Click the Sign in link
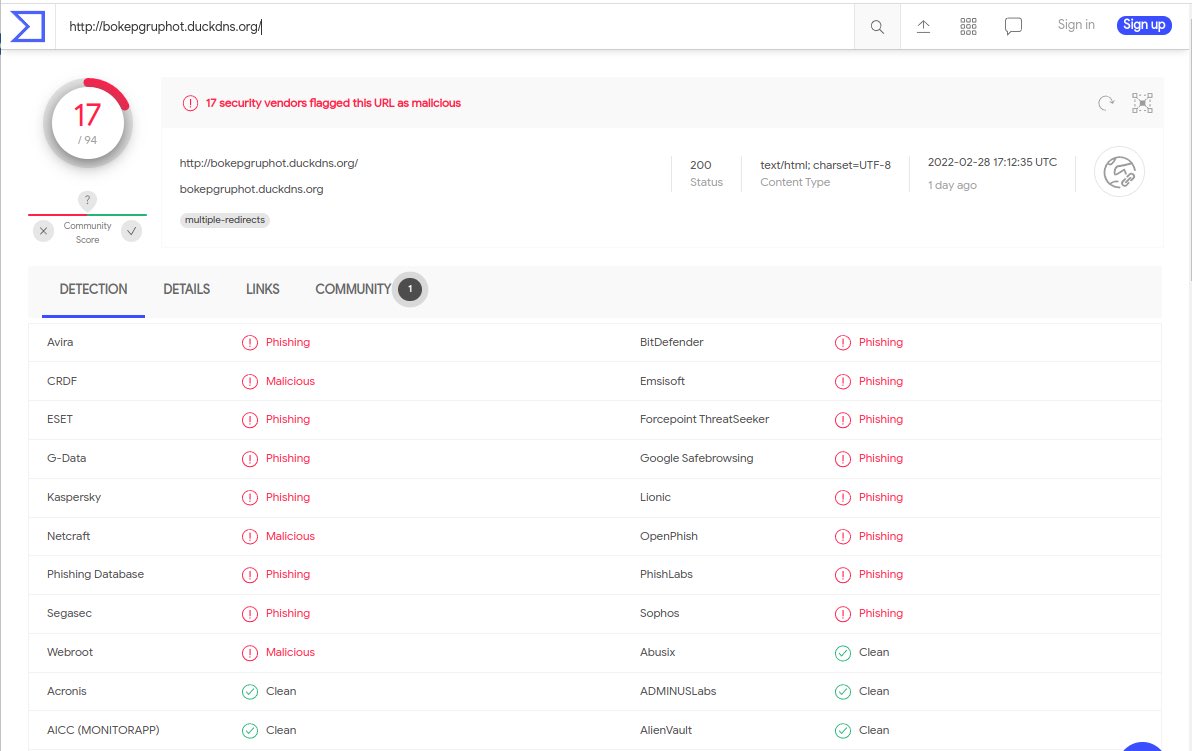This screenshot has width=1192, height=751. click(1076, 25)
